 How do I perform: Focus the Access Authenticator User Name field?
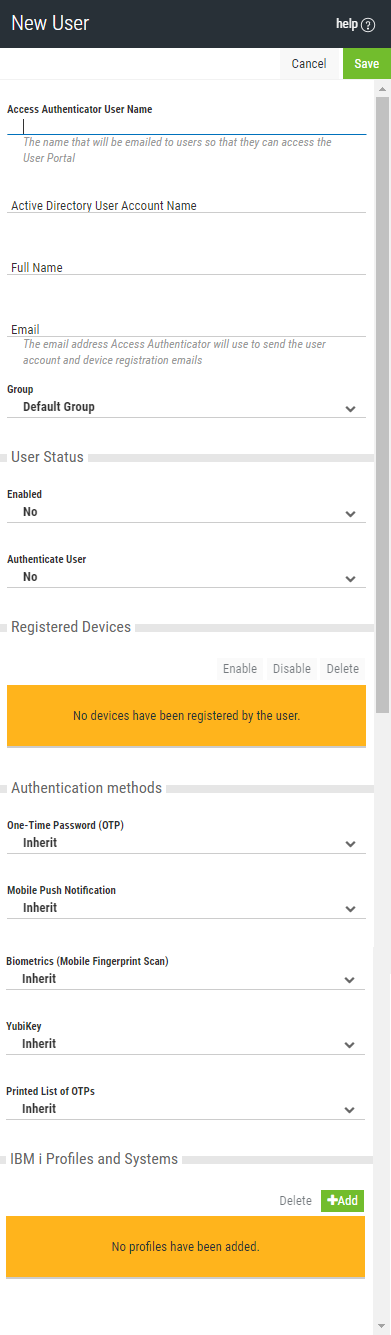pos(186,126)
